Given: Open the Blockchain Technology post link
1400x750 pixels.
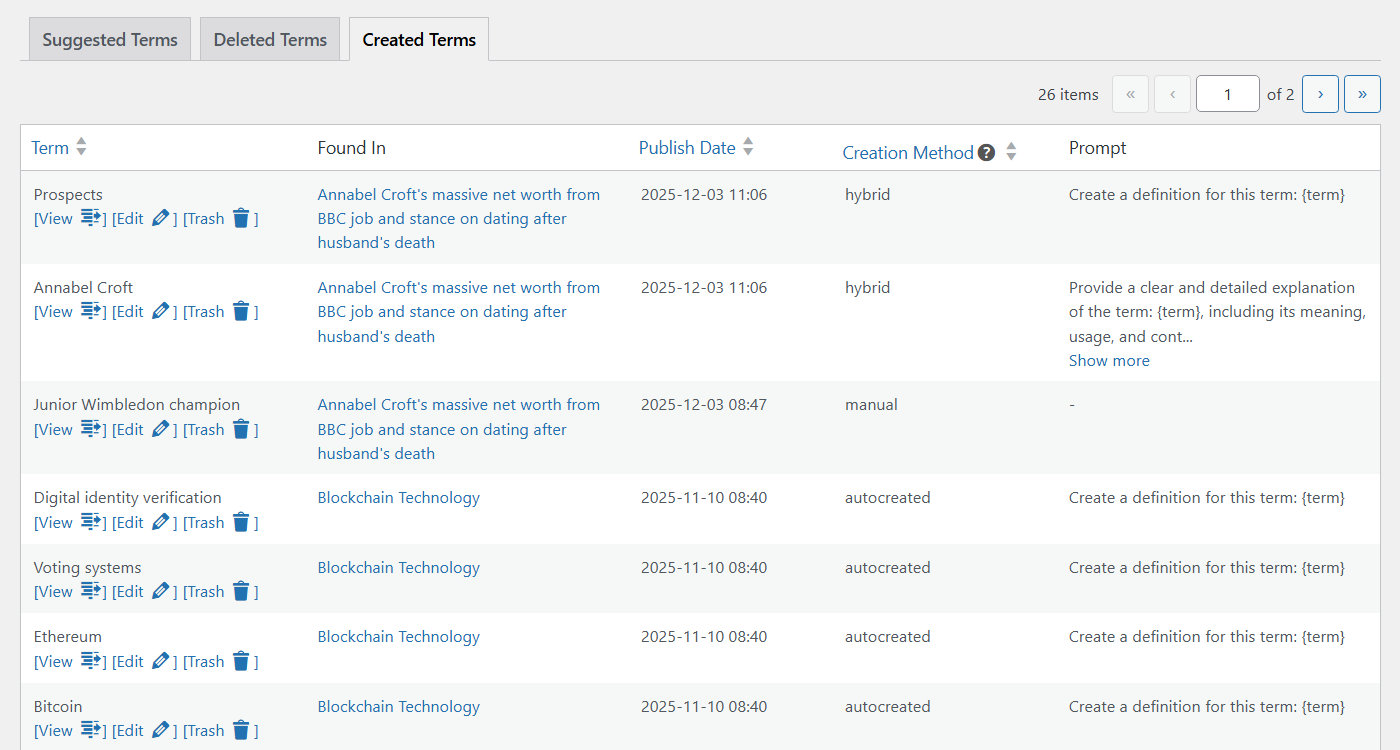Looking at the screenshot, I should (x=398, y=497).
